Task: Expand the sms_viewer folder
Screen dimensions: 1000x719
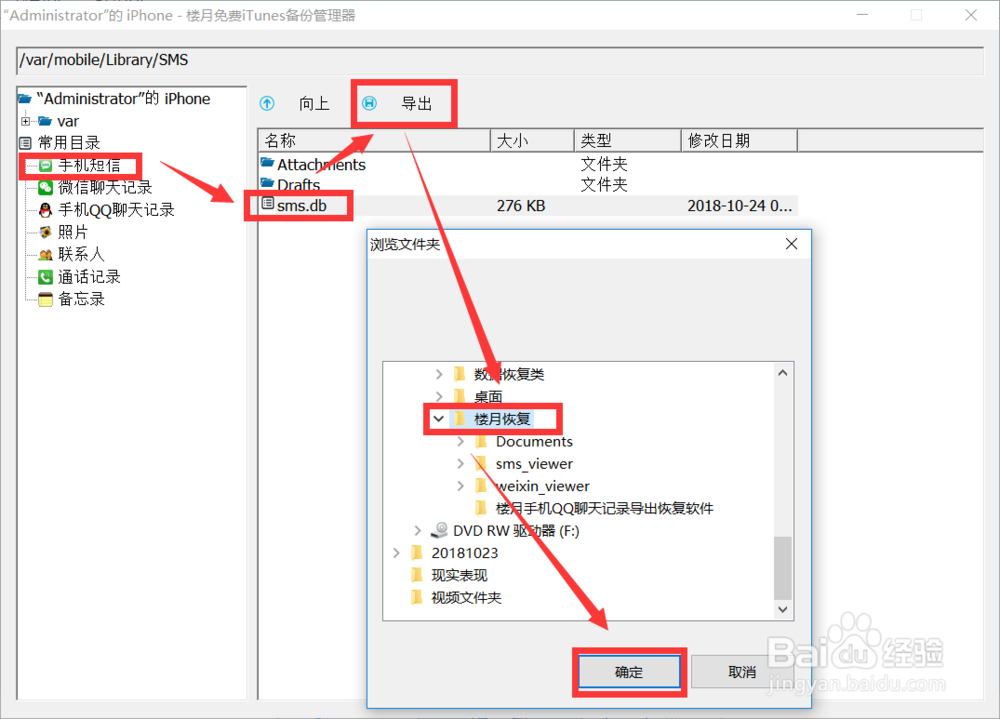Action: pos(460,464)
